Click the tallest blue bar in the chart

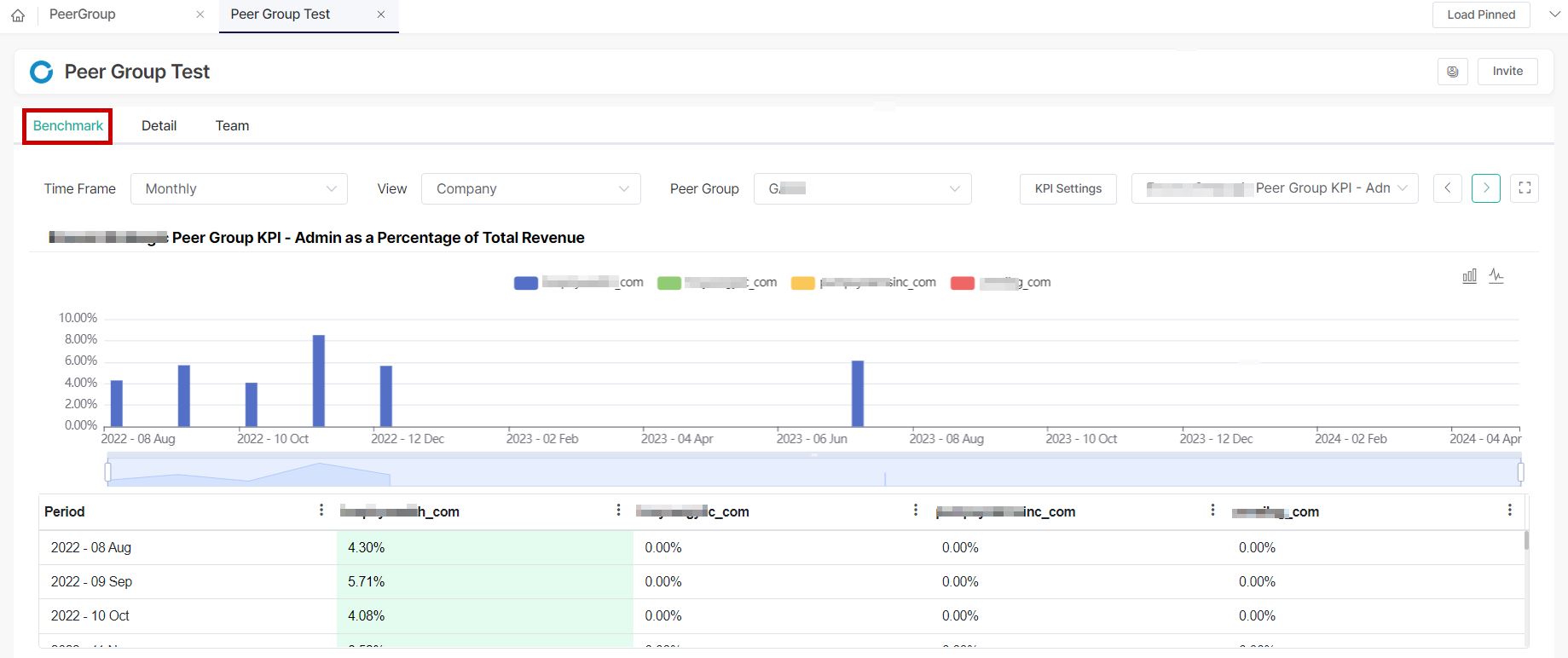[x=319, y=381]
